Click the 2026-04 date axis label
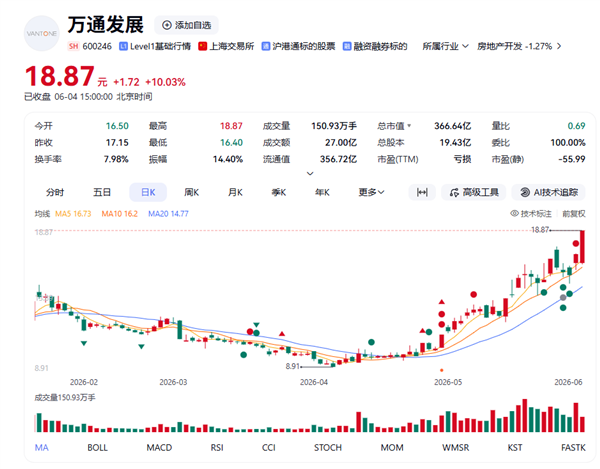Screen dimensions: 600x469 pos(314,382)
